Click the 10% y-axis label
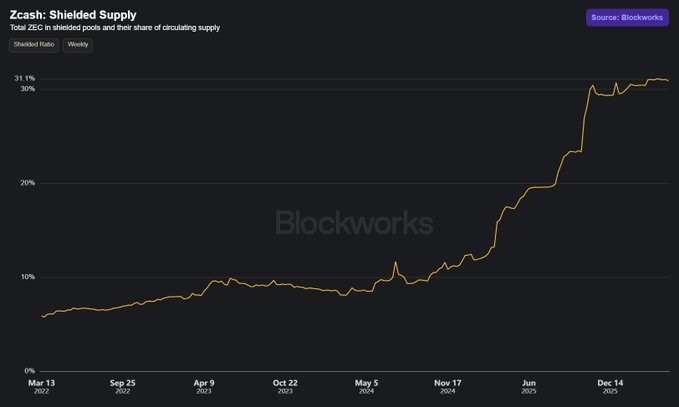This screenshot has height=407, width=679. [28, 277]
